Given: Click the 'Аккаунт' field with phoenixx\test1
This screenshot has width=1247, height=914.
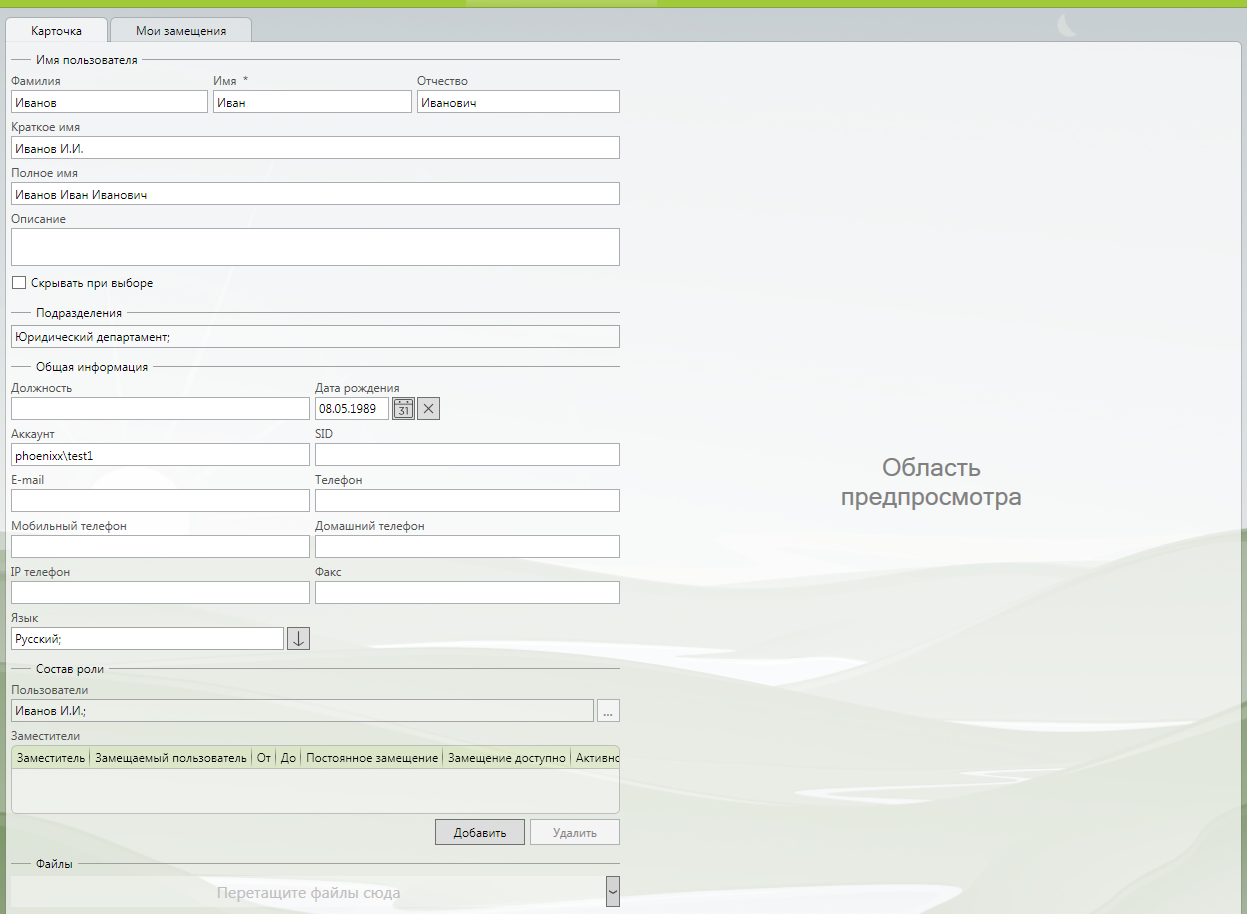Looking at the screenshot, I should [160, 454].
